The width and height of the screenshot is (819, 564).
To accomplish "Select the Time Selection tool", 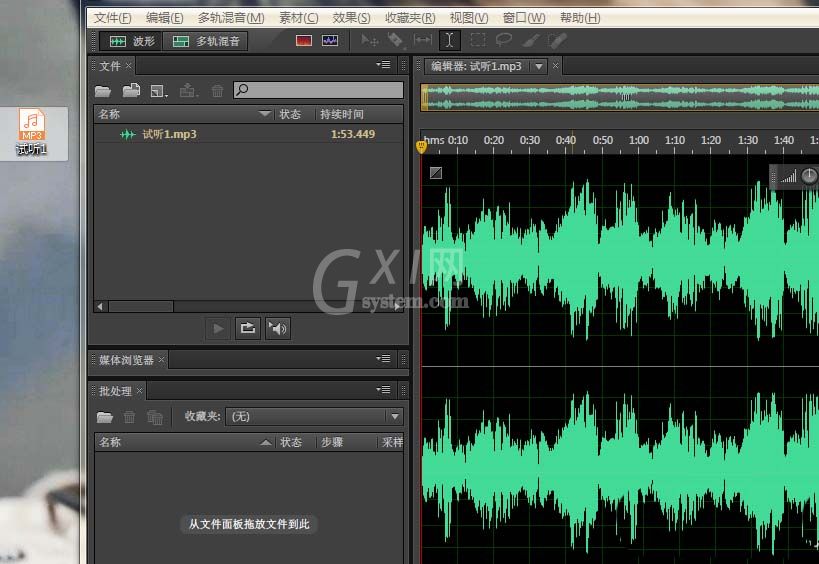I will pyautogui.click(x=449, y=40).
